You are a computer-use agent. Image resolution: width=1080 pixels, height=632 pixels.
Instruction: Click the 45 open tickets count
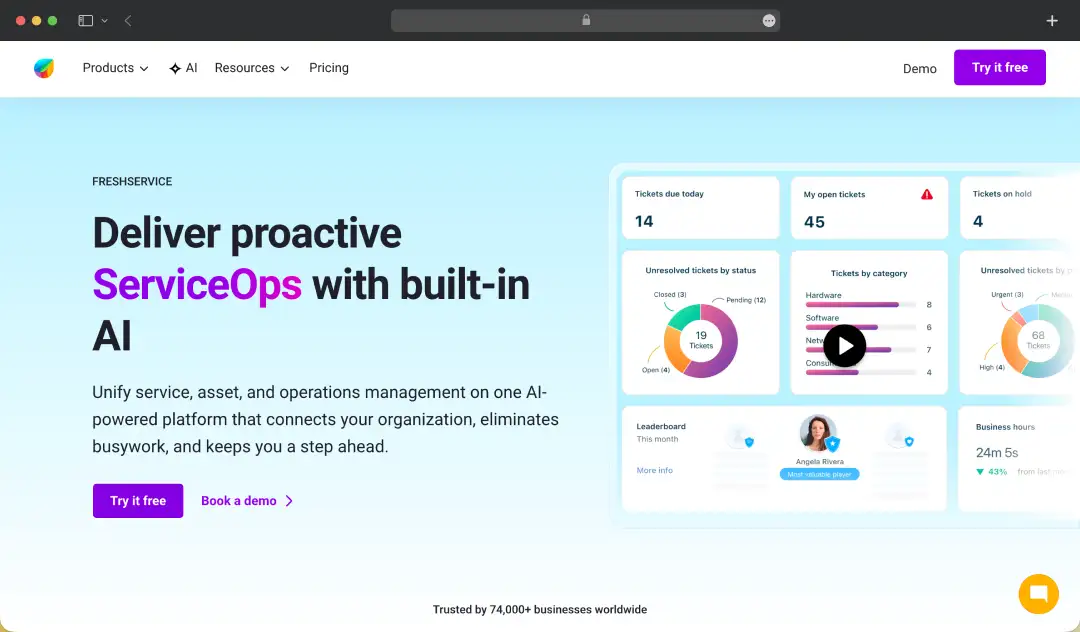tap(814, 222)
